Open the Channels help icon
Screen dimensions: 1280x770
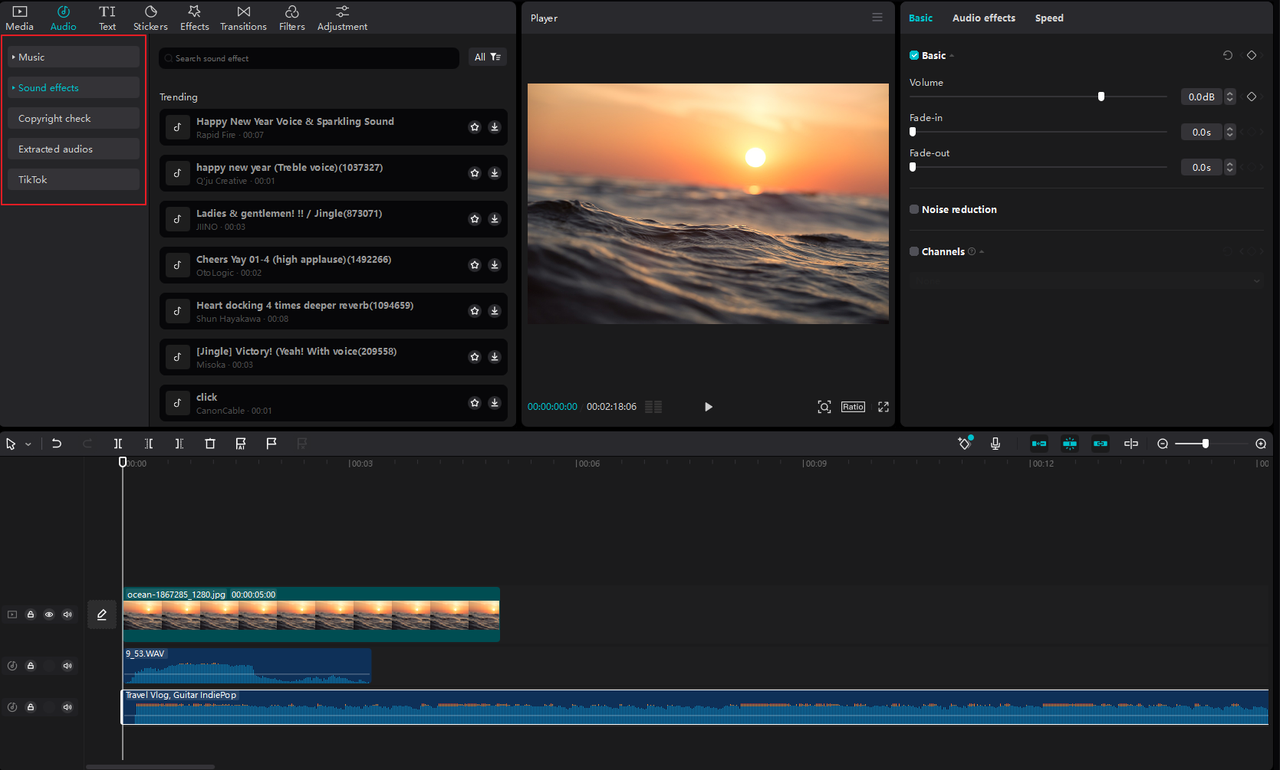(972, 252)
